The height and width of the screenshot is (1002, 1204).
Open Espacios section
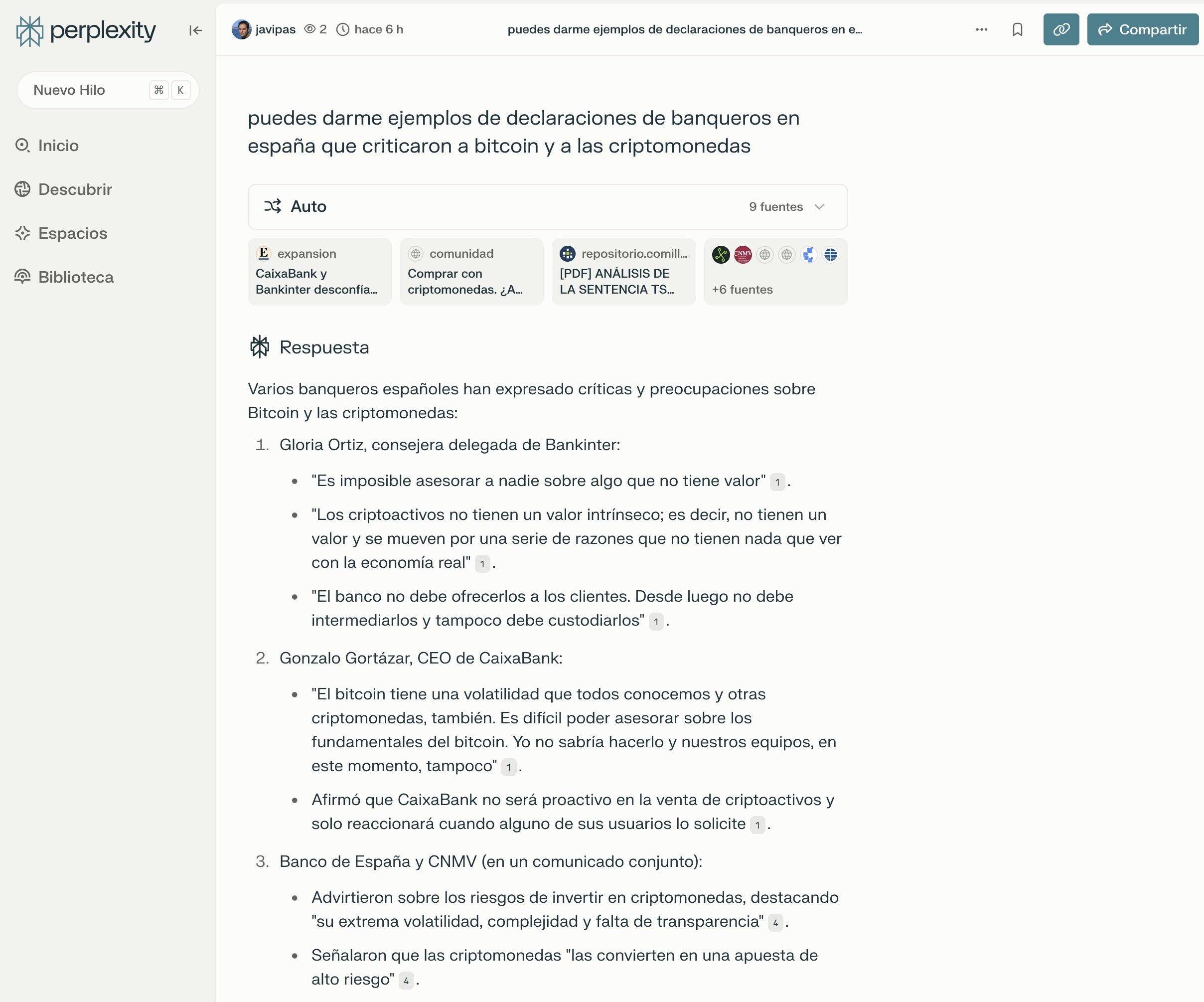pos(72,233)
